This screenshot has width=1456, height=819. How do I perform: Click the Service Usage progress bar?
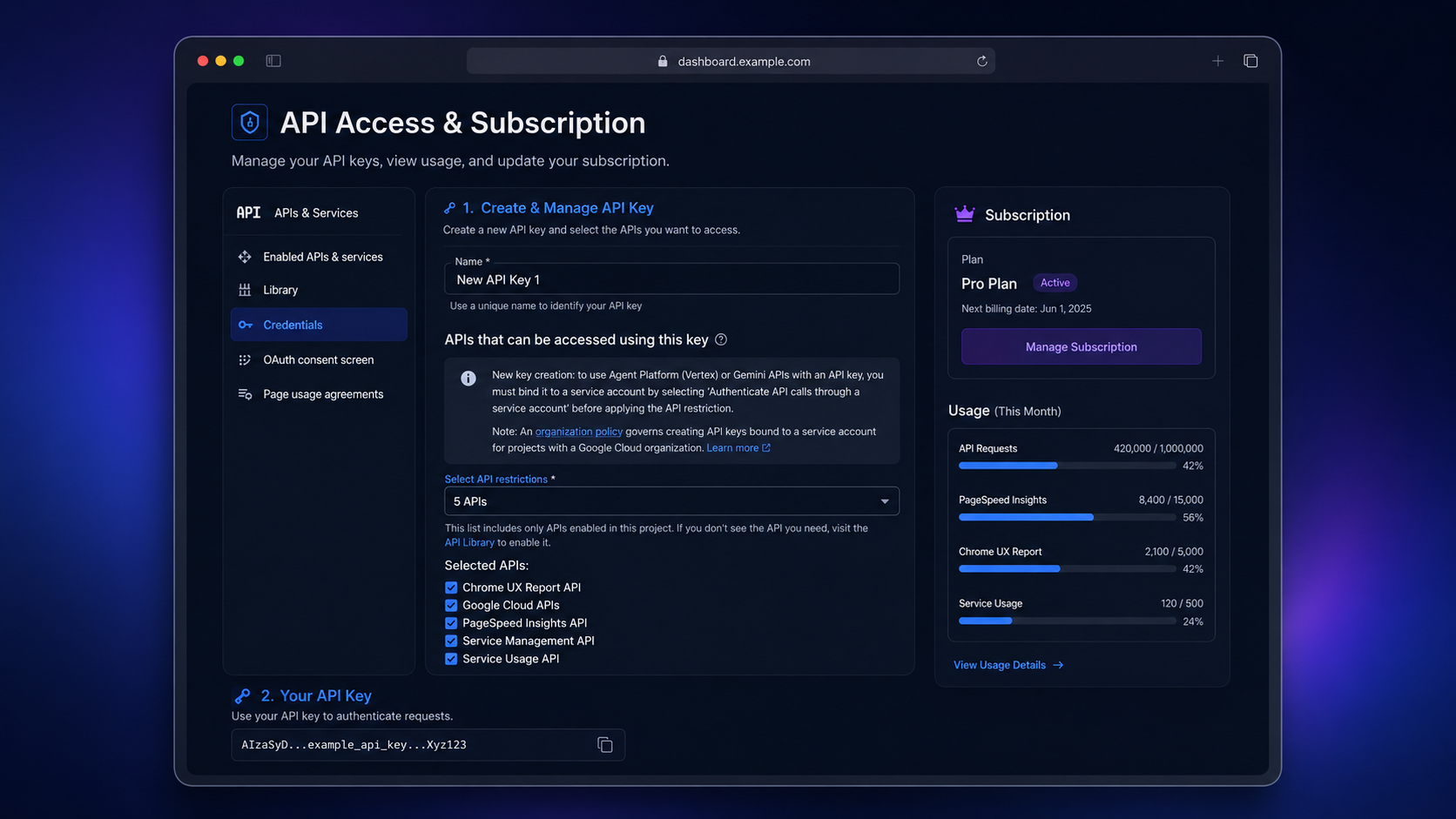1067,621
